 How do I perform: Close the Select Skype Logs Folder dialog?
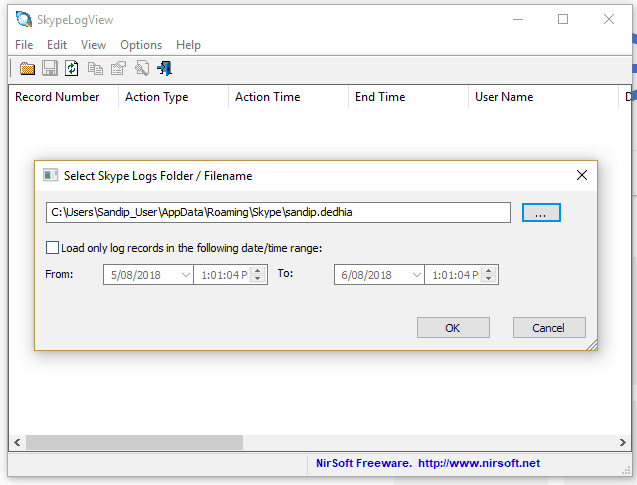coord(582,175)
